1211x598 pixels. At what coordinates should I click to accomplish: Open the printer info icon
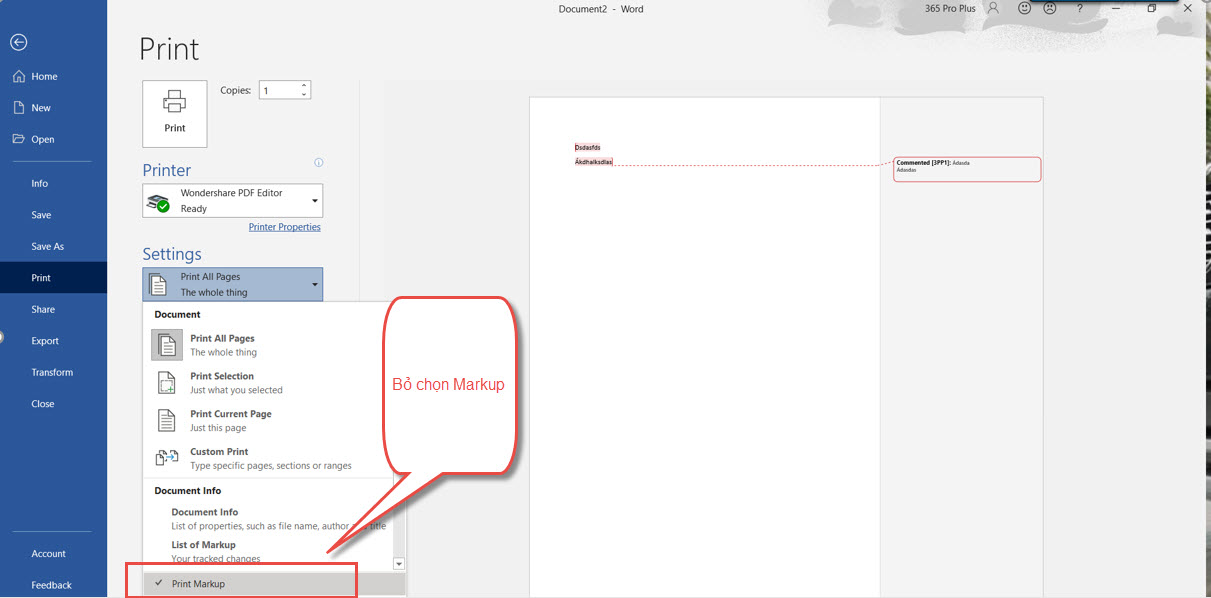[x=319, y=162]
